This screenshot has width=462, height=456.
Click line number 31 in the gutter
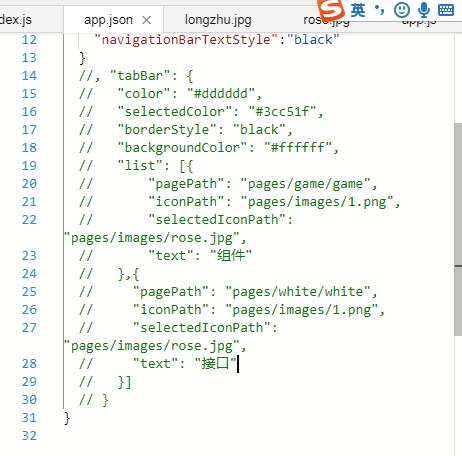pos(29,418)
